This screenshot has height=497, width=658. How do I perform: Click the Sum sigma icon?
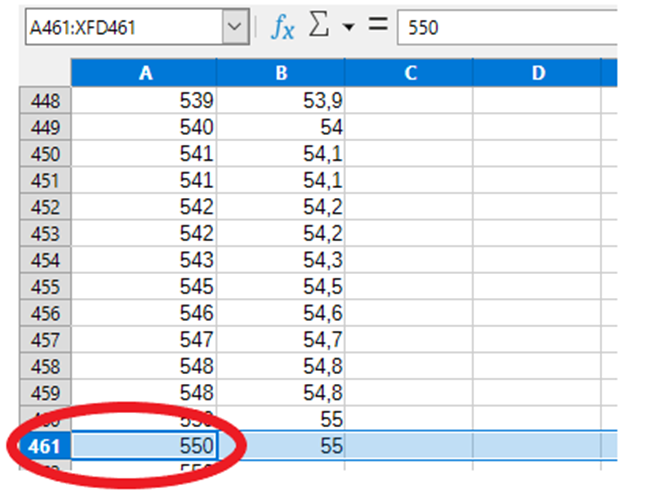pos(319,27)
